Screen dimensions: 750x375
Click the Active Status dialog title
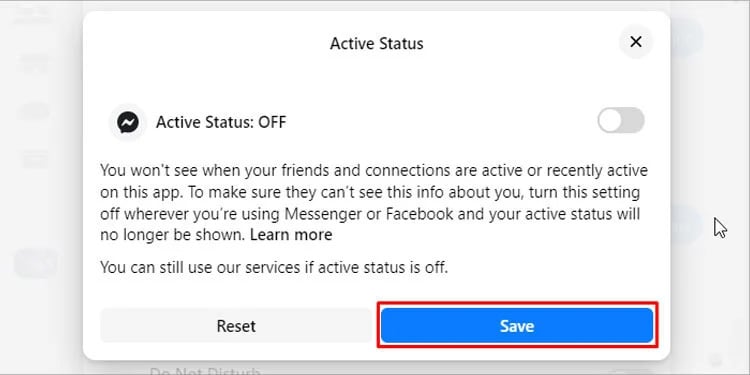point(376,44)
